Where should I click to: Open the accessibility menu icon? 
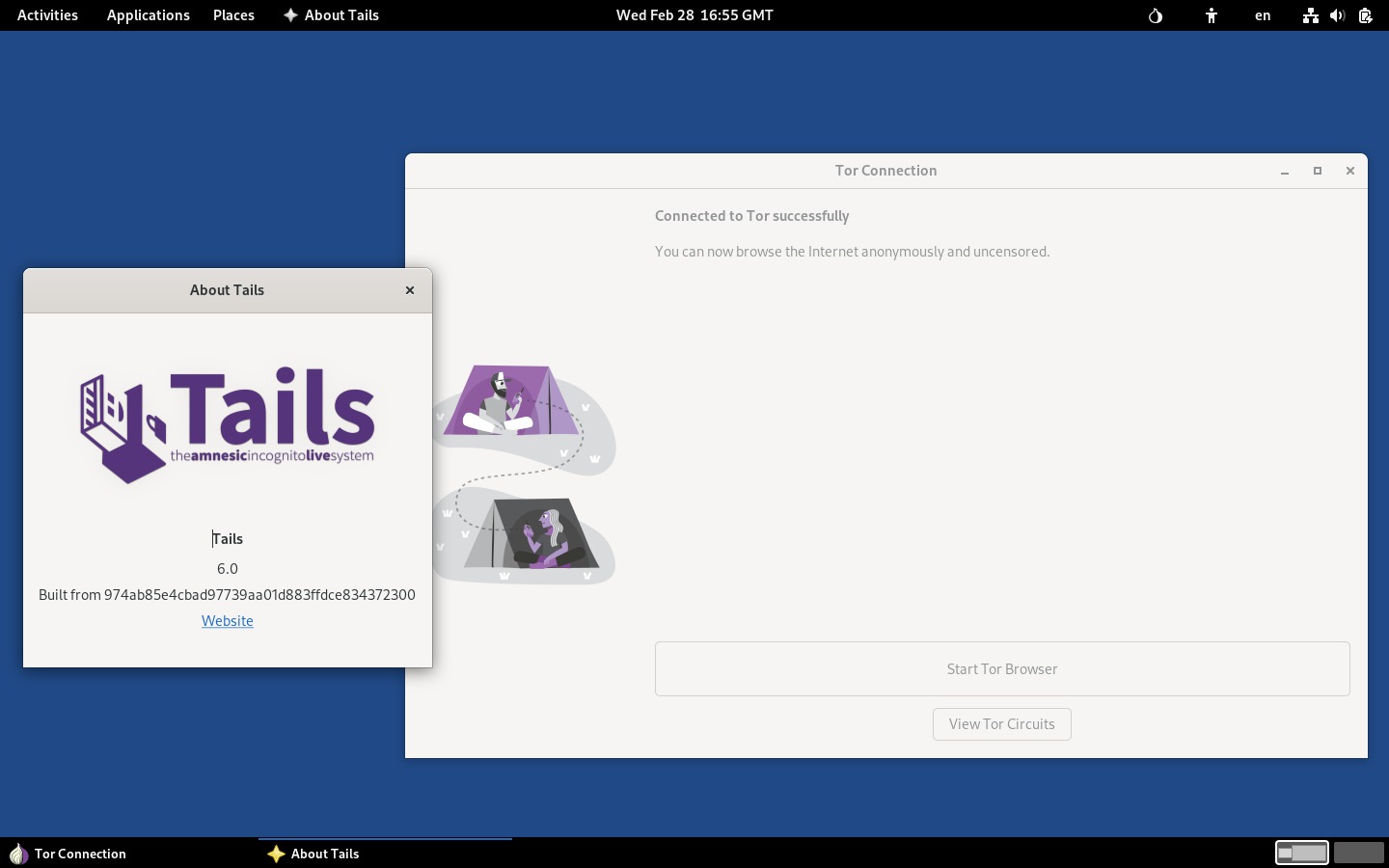1212,15
